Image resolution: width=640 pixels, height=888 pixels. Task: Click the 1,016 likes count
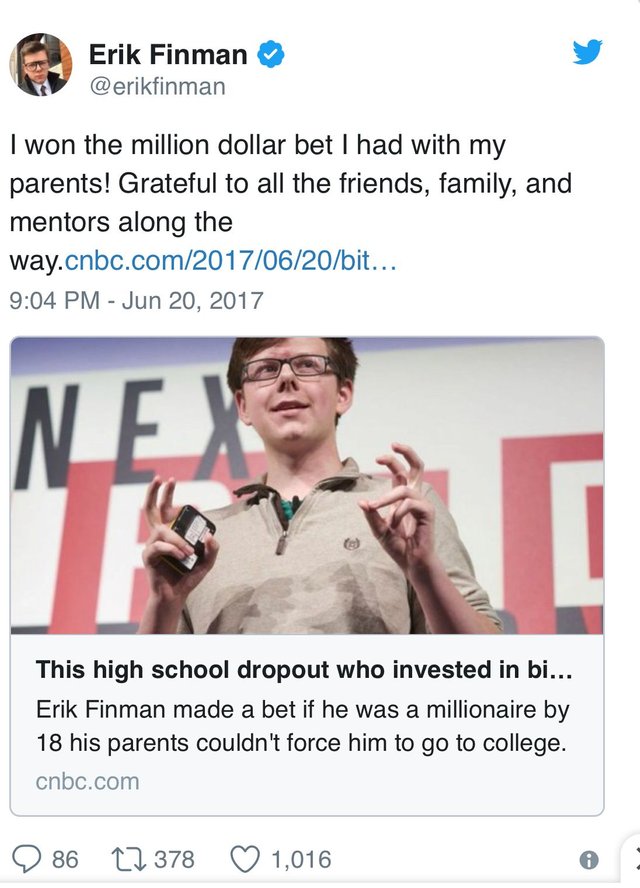coord(300,859)
